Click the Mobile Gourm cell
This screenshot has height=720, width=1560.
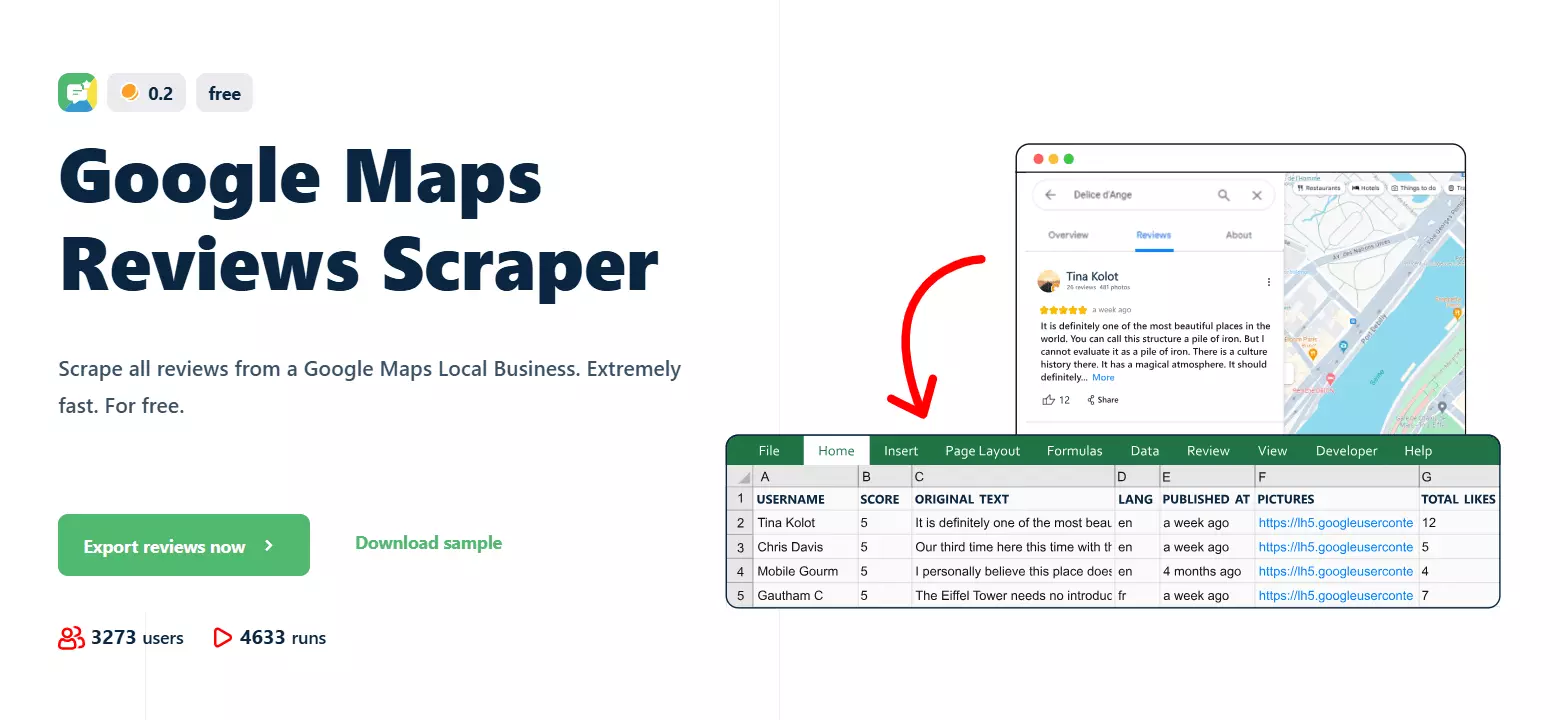pyautogui.click(x=805, y=572)
